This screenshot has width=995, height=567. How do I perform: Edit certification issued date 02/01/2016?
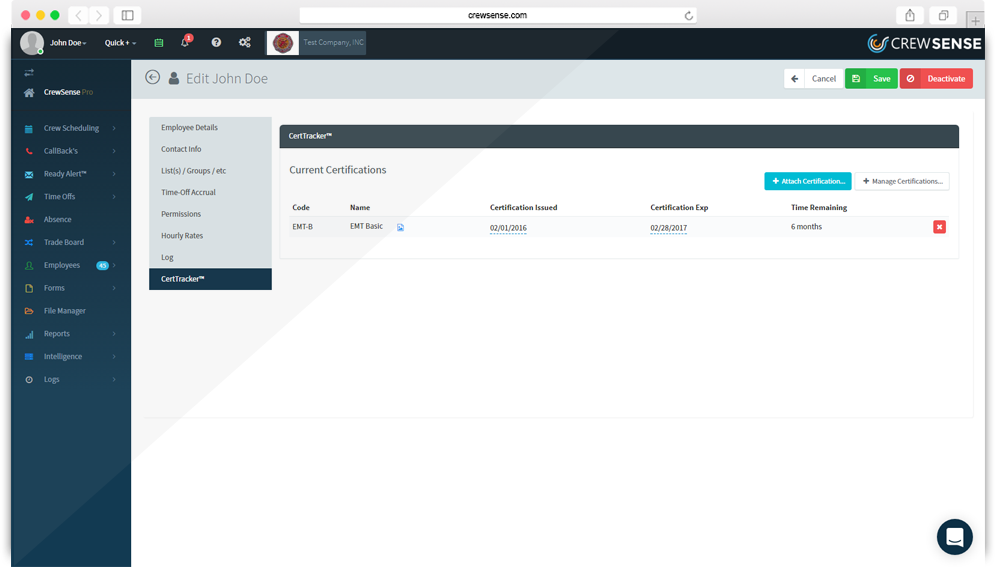[x=508, y=228]
